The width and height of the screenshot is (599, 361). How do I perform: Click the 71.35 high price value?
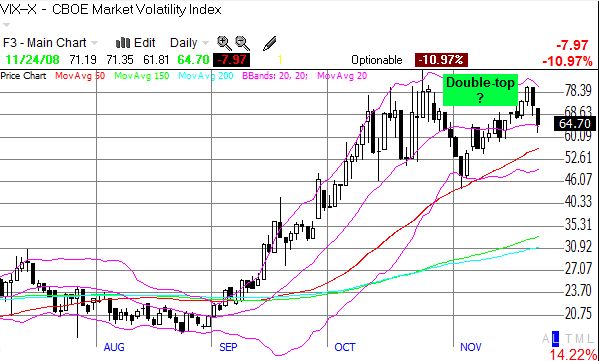120,60
